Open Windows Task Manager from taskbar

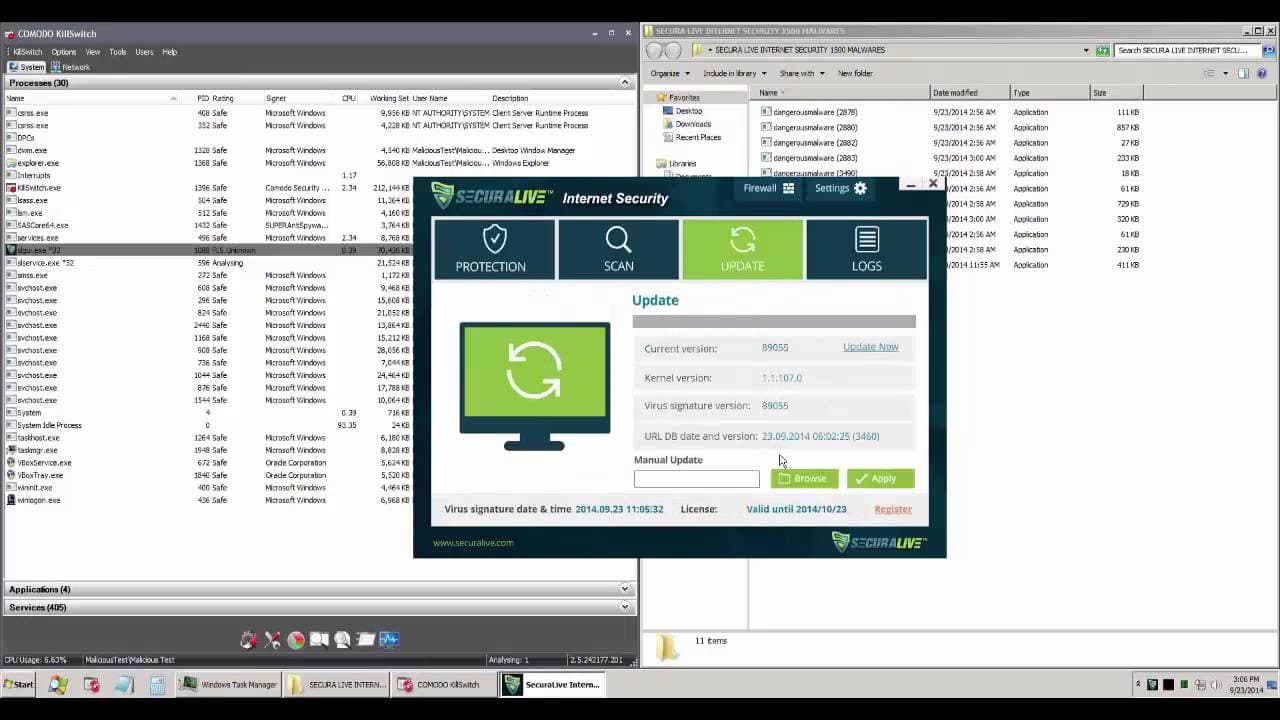click(x=229, y=685)
